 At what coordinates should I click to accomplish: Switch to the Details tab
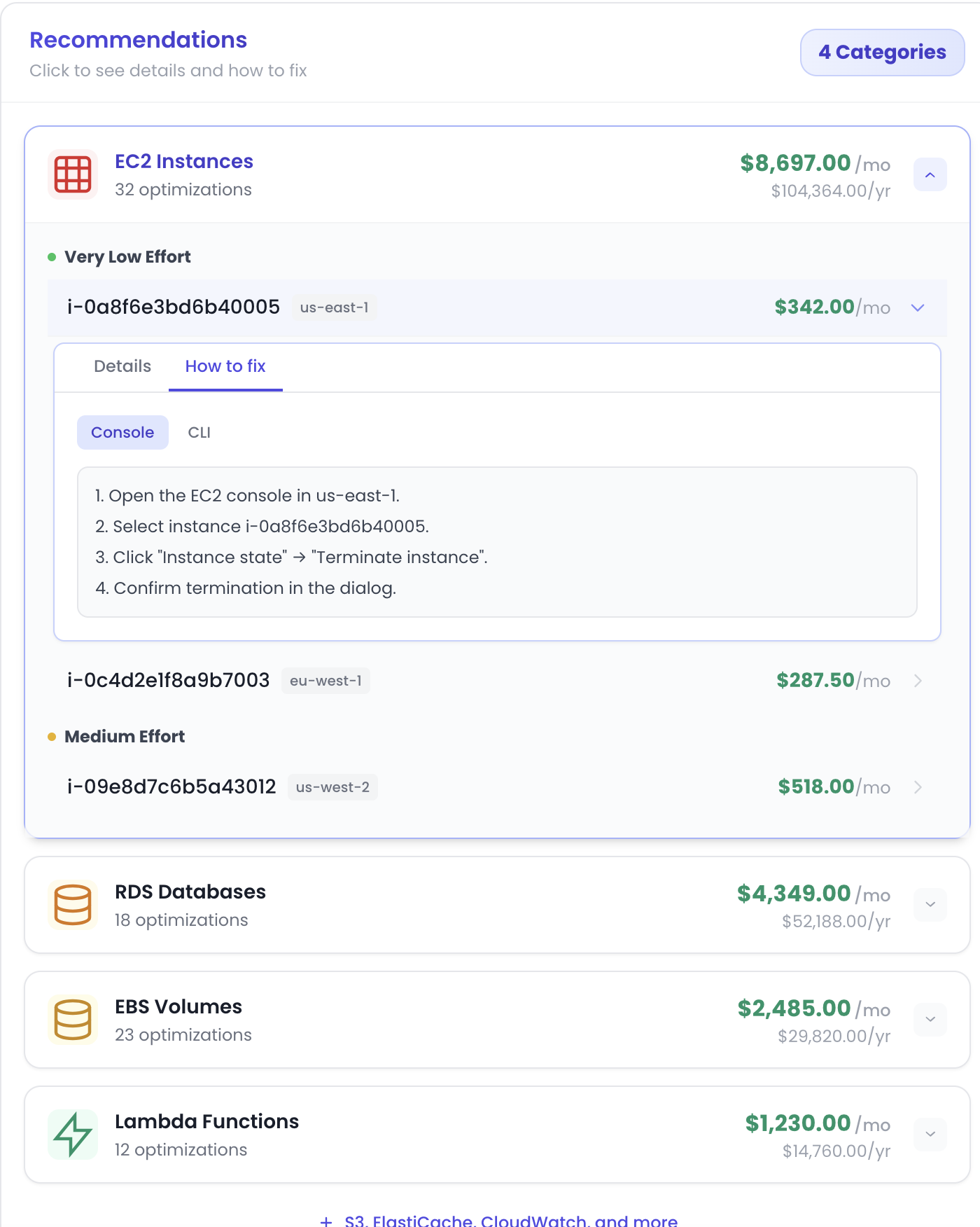(x=122, y=366)
